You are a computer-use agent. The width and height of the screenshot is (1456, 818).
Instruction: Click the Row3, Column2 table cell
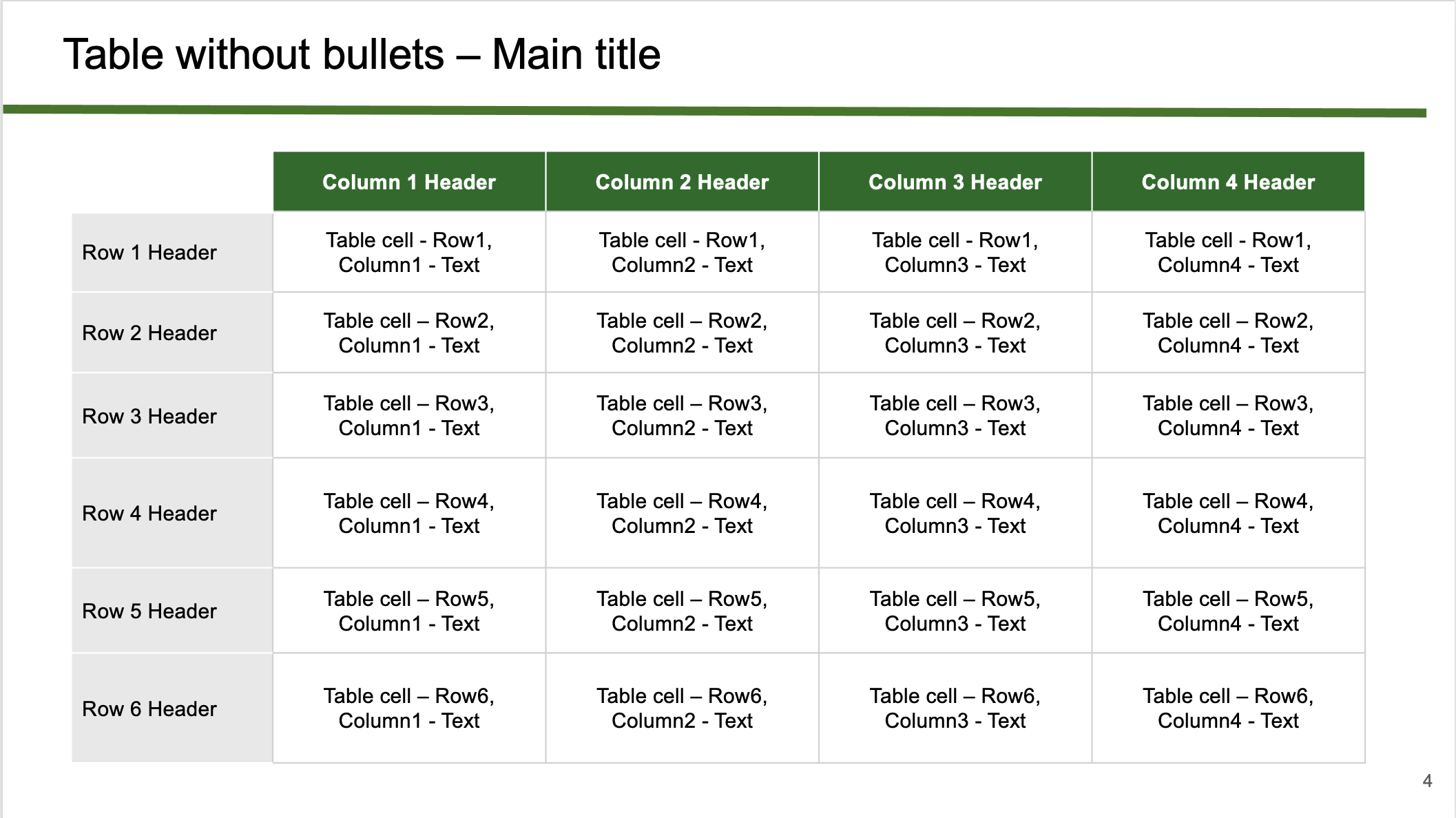[x=682, y=416]
